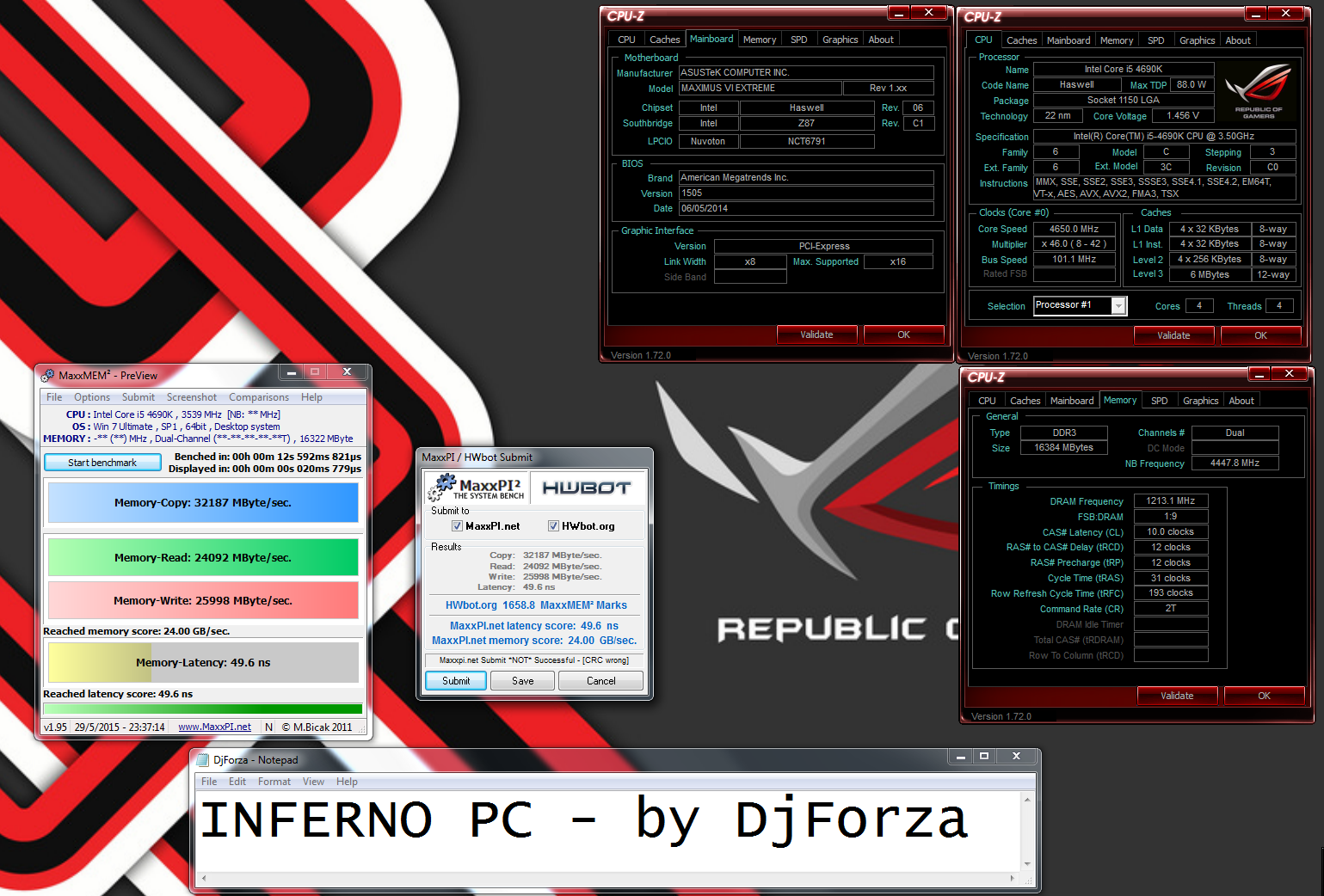Click Submit button in HWbot Submit dialog

pyautogui.click(x=456, y=681)
